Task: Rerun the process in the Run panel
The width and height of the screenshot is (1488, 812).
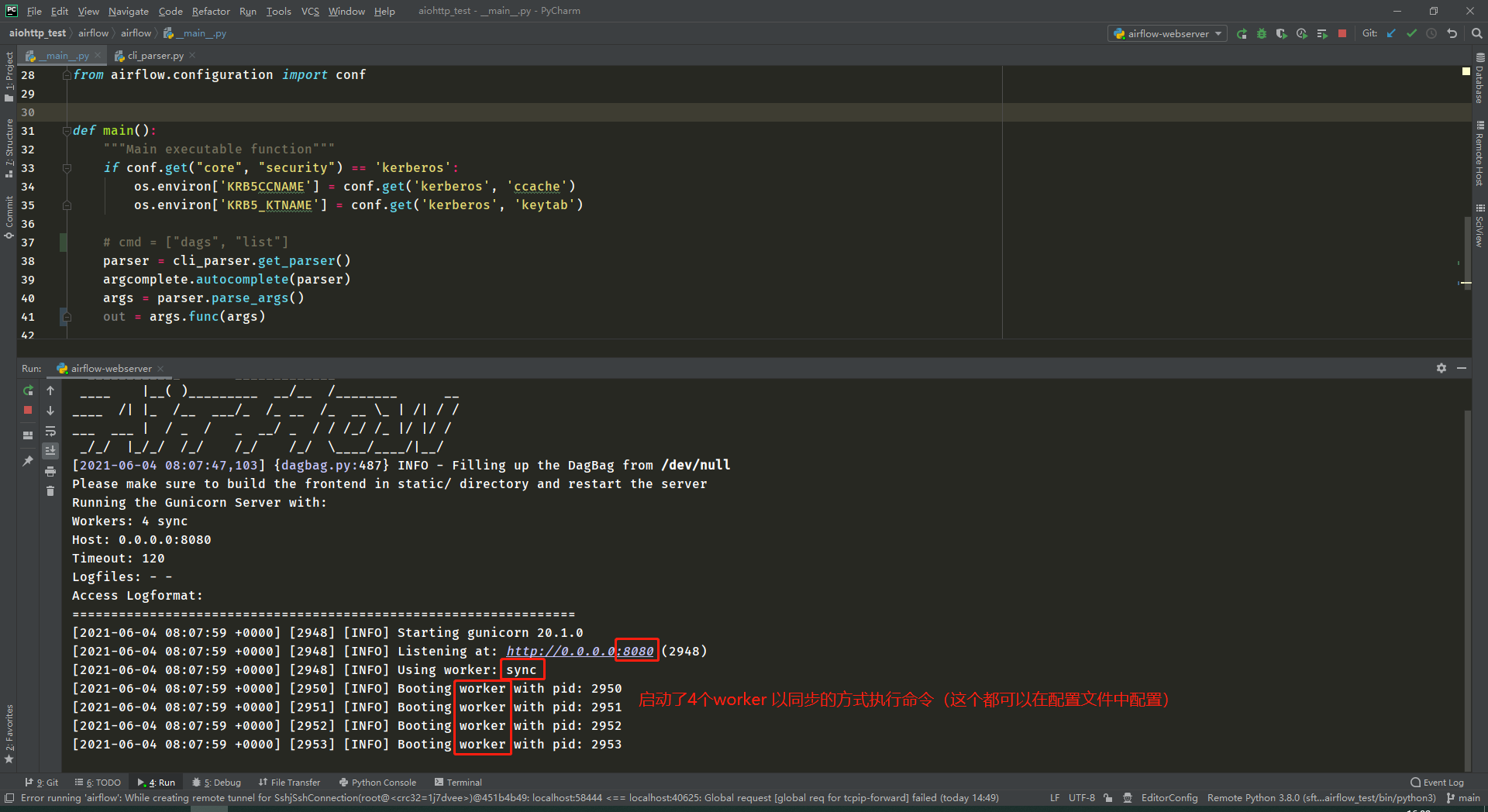Action: (x=28, y=391)
